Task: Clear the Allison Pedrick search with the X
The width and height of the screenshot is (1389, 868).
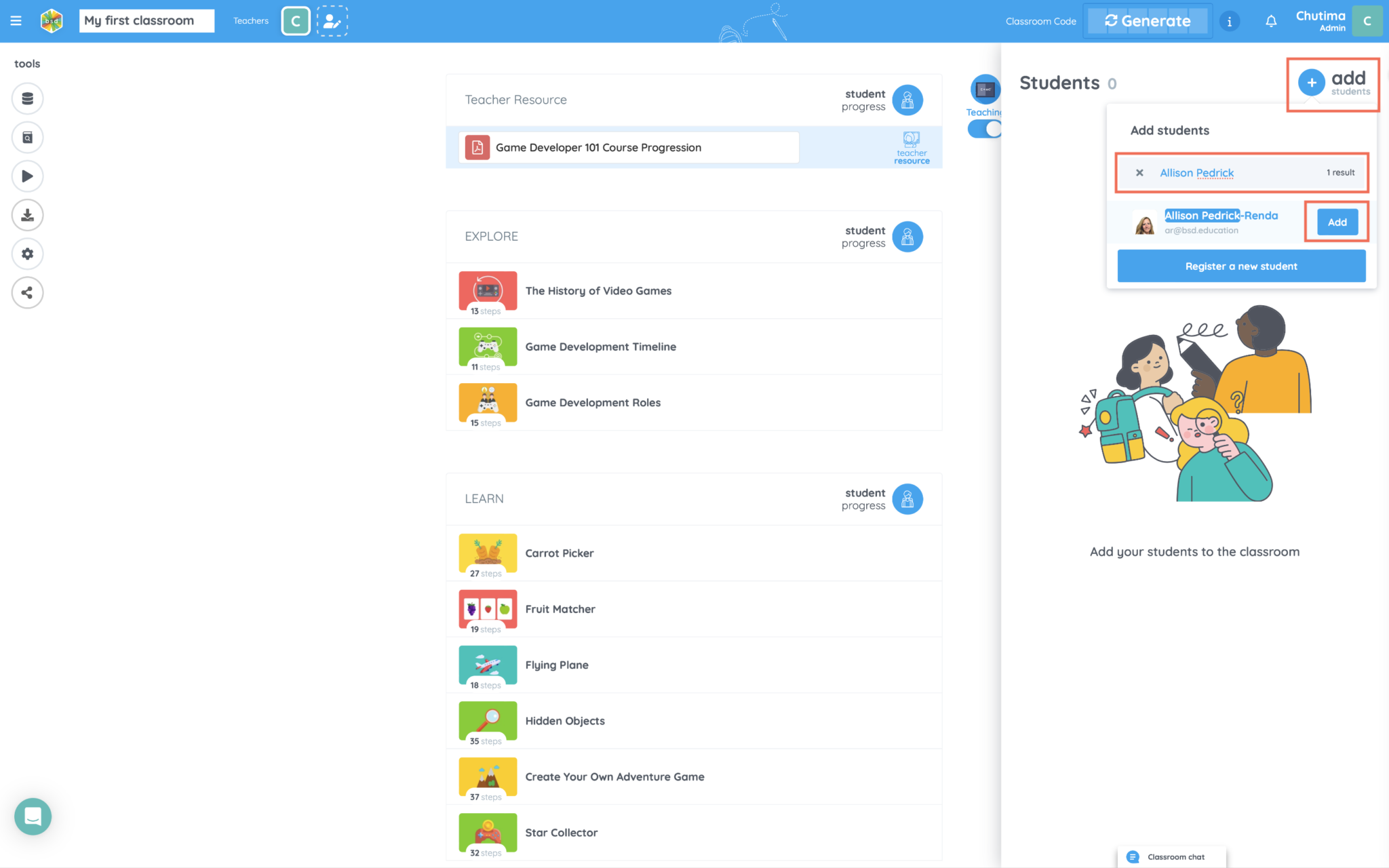Action: [x=1139, y=172]
